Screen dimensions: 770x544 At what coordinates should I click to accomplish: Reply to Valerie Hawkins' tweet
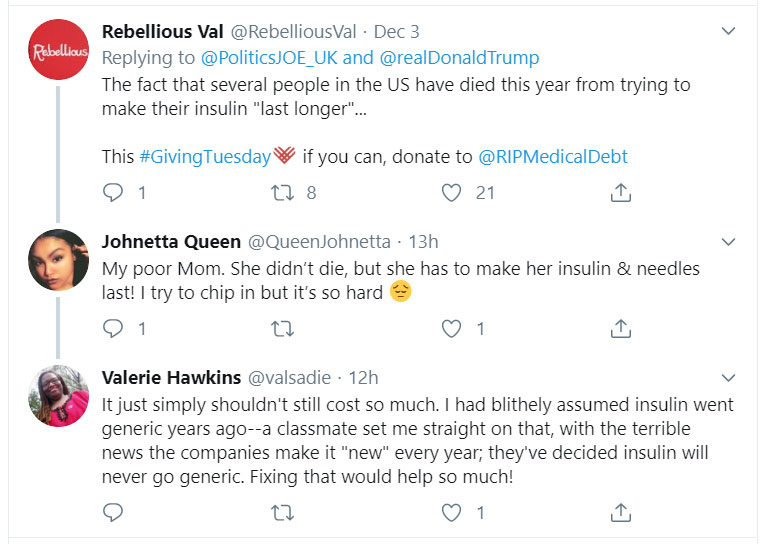[x=114, y=513]
